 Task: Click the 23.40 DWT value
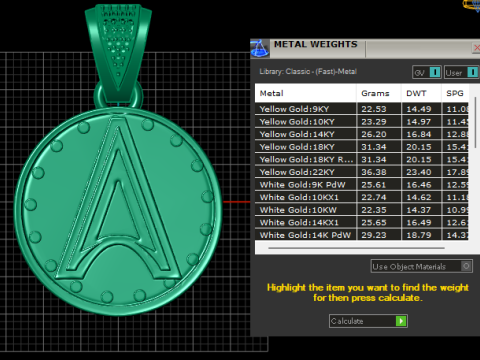point(419,172)
